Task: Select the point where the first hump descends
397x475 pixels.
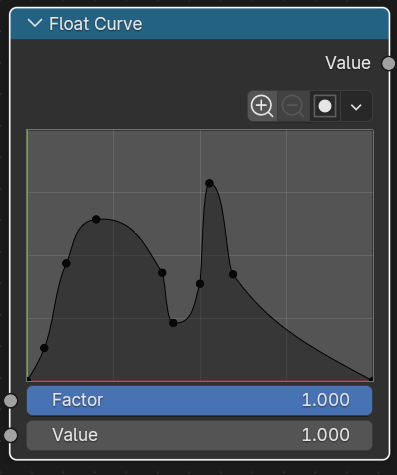Action: tap(162, 273)
